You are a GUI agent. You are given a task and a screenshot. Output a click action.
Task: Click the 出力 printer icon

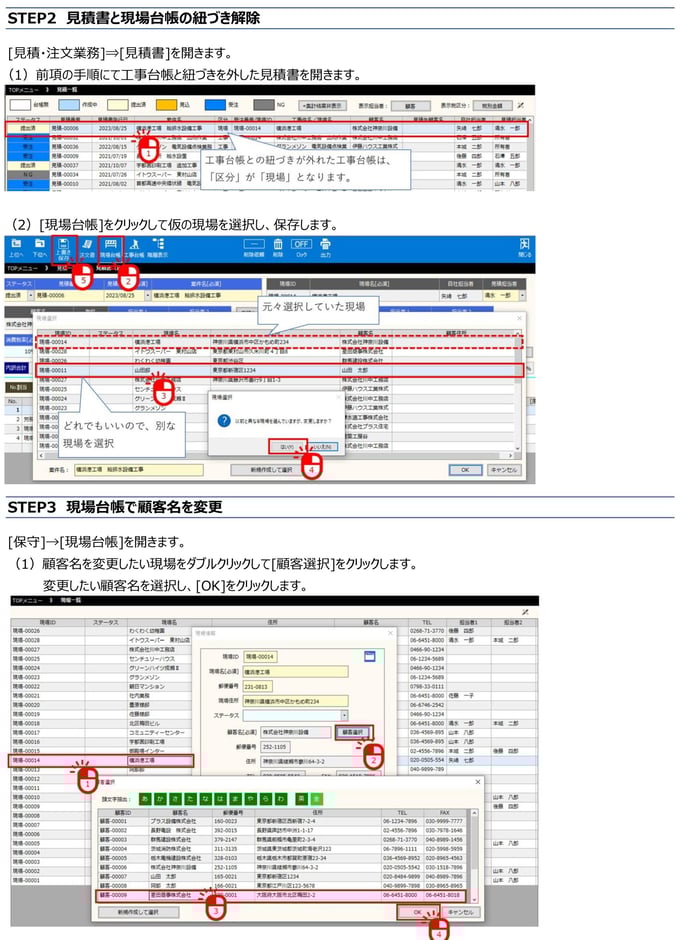pyautogui.click(x=325, y=248)
